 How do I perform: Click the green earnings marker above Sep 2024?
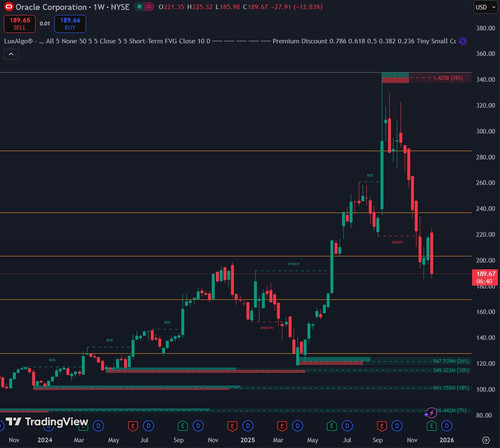point(182,426)
